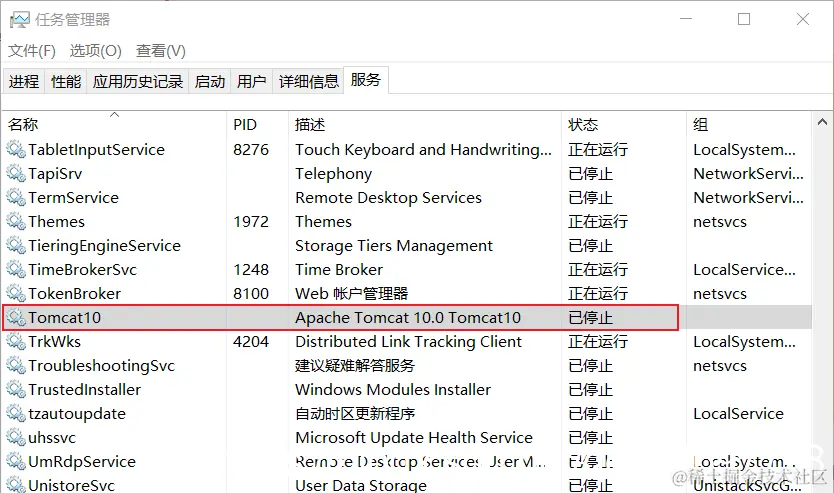Maximize the Task Manager window
The image size is (834, 493).
[744, 19]
